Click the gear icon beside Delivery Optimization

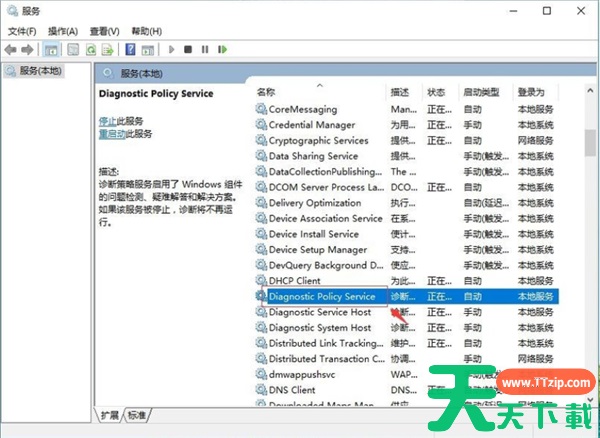(261, 203)
